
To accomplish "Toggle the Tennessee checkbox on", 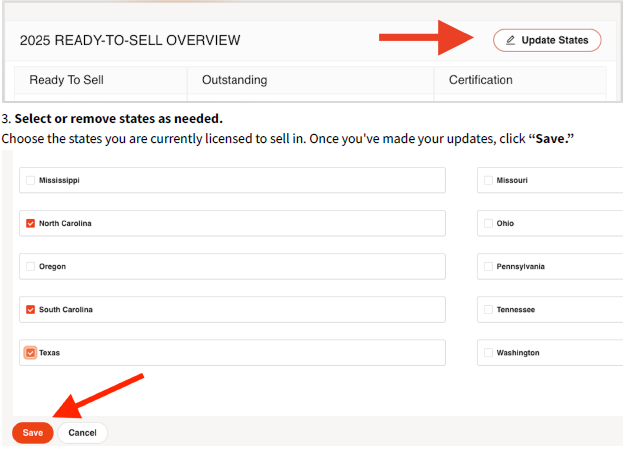I will (488, 310).
